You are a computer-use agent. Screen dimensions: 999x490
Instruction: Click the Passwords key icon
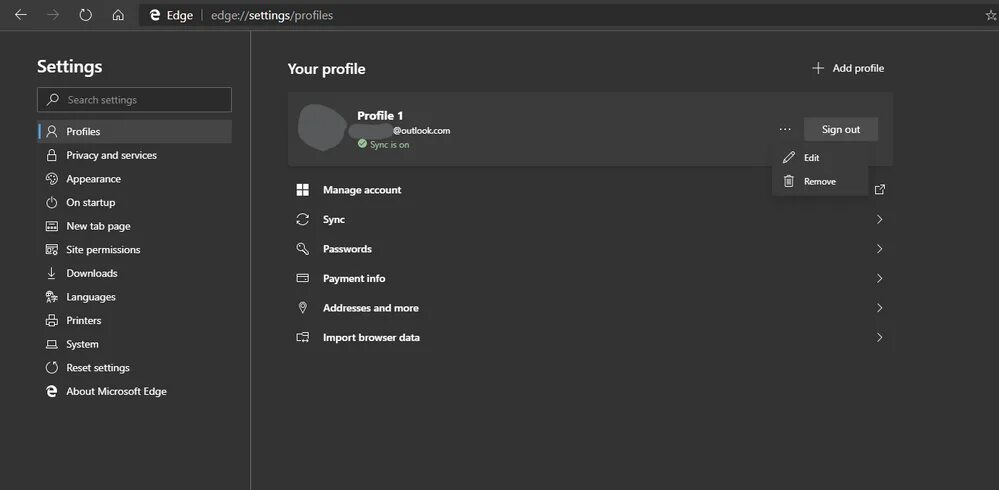click(303, 249)
